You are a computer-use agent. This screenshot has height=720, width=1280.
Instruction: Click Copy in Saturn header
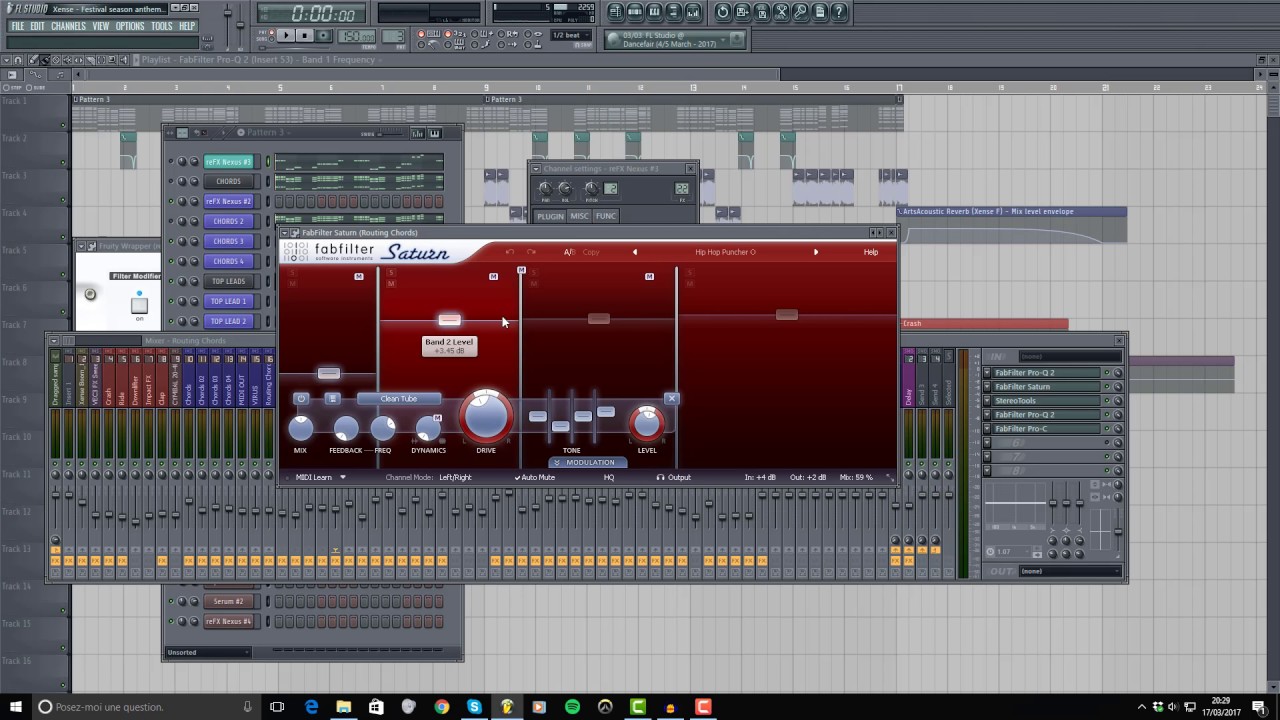(x=591, y=252)
